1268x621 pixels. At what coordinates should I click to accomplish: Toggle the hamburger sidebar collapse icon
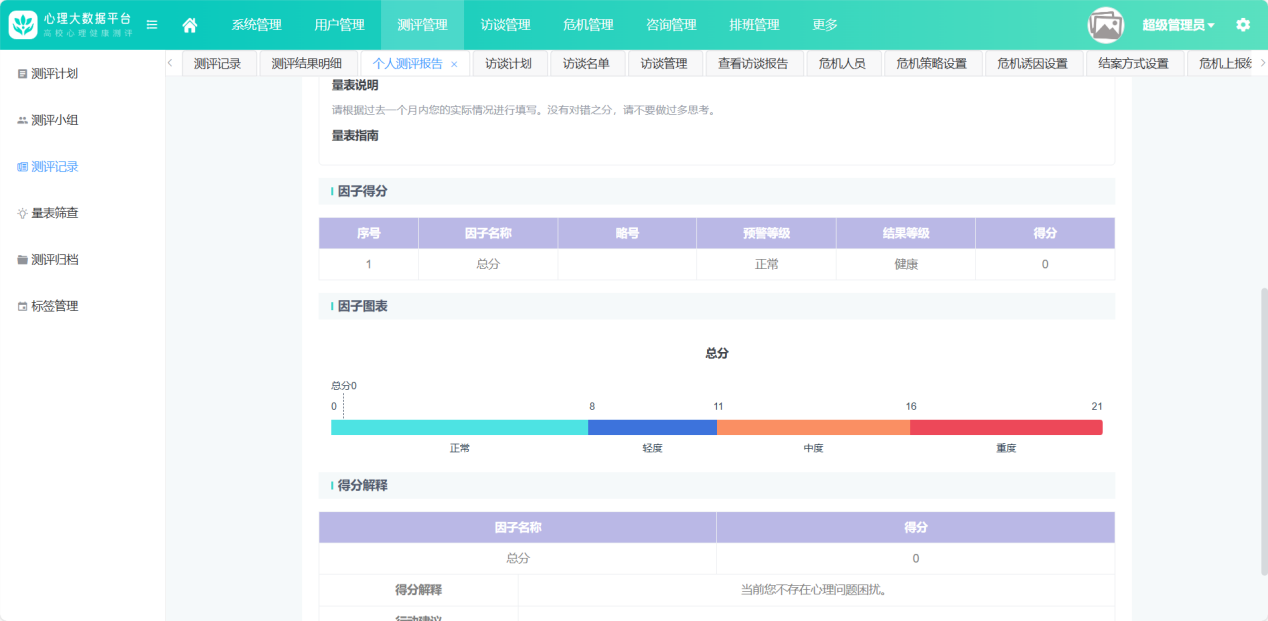pos(152,25)
